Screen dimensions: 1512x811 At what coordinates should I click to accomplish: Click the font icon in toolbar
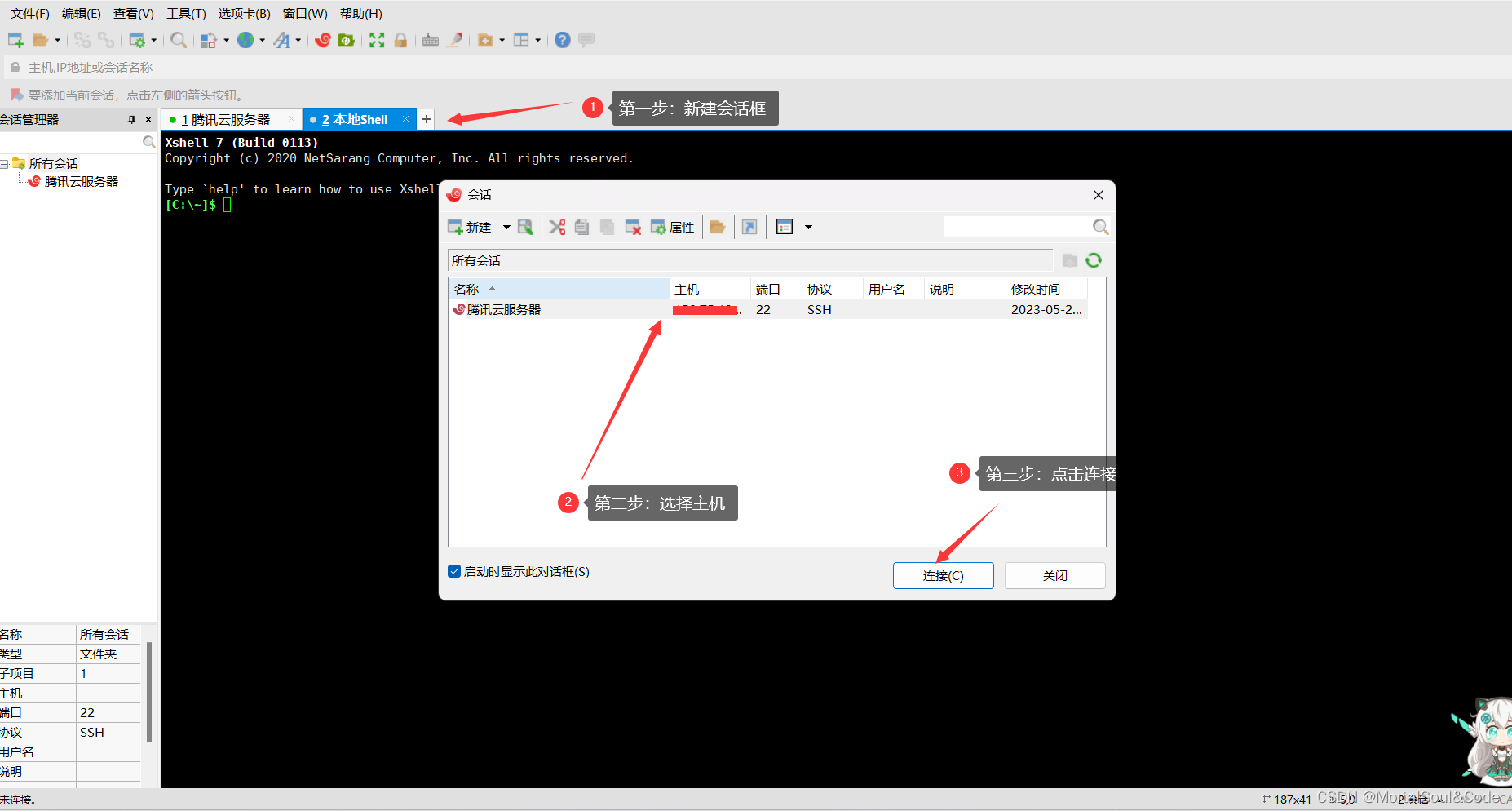click(281, 40)
